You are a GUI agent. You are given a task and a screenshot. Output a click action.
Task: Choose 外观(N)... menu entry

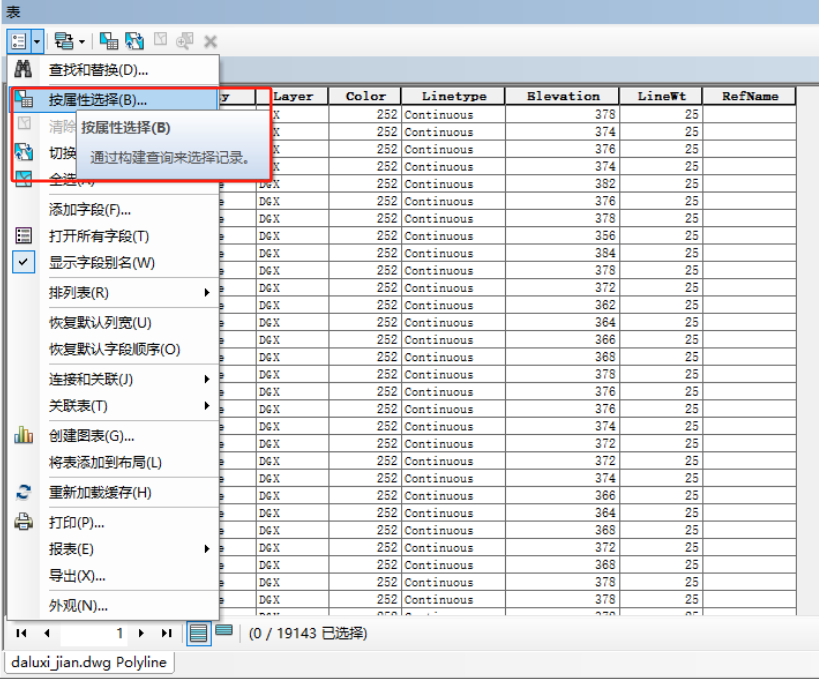click(114, 606)
